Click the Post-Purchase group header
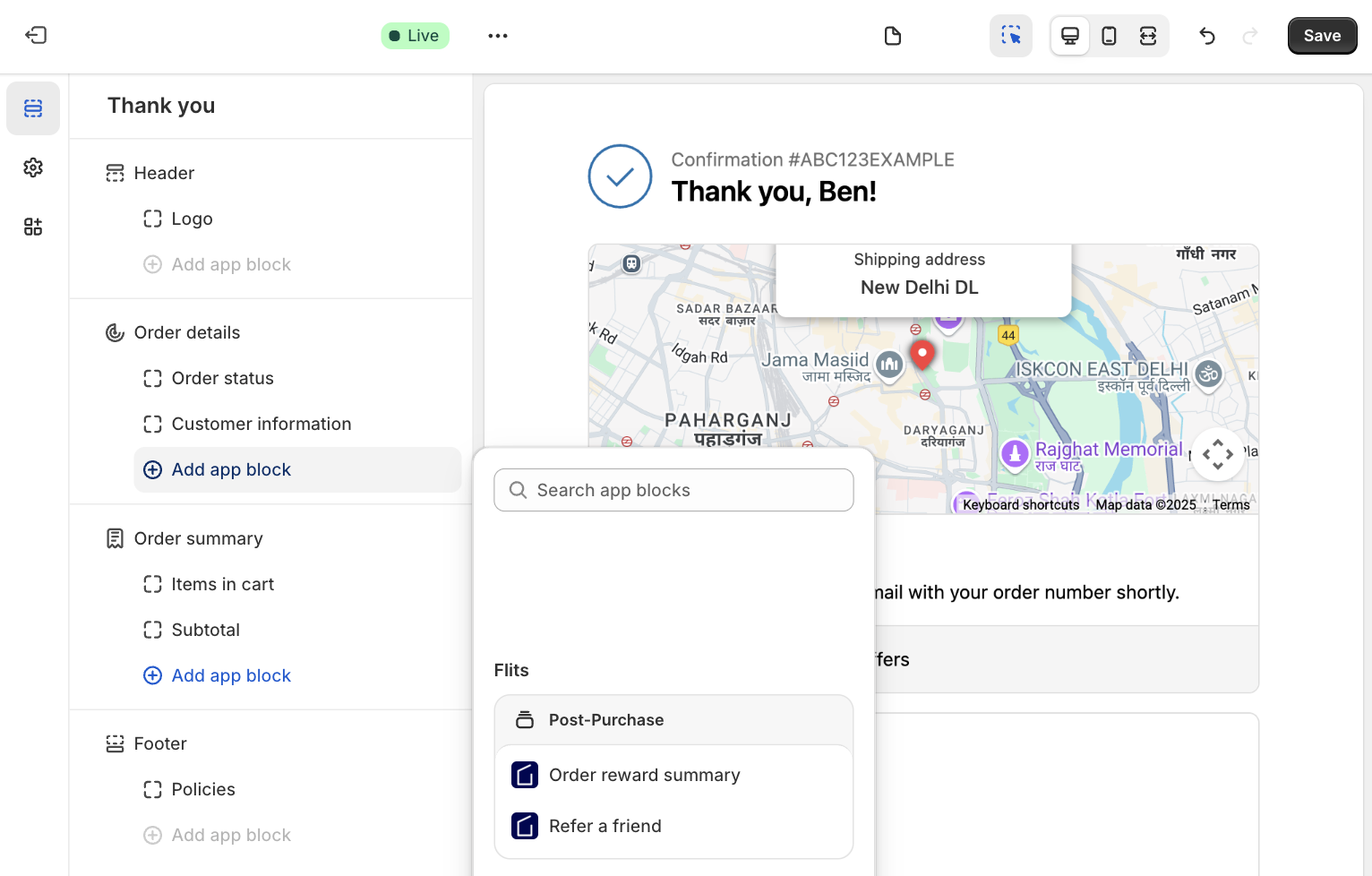The image size is (1372, 876). point(673,720)
